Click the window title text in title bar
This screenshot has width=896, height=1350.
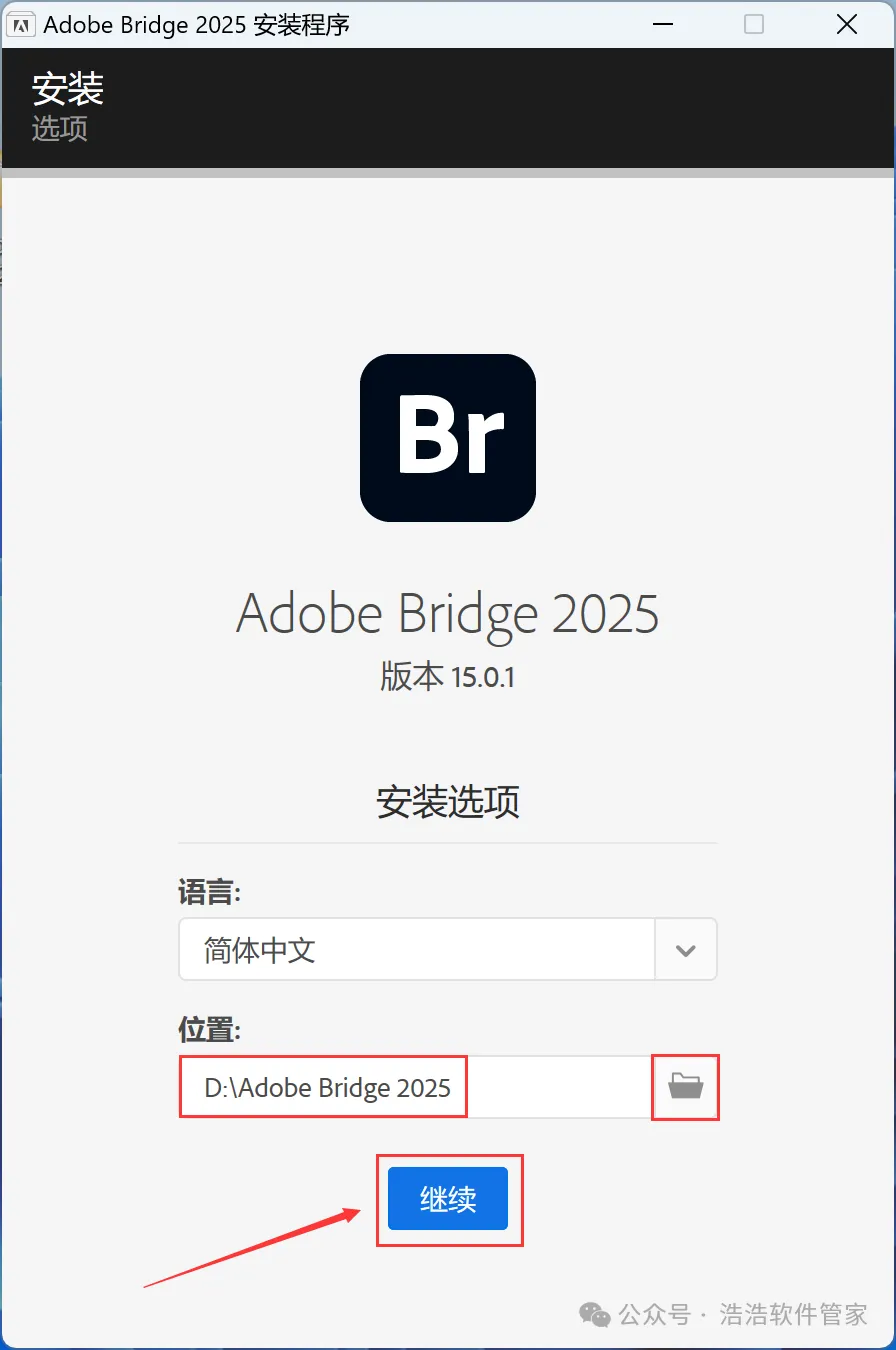click(197, 25)
